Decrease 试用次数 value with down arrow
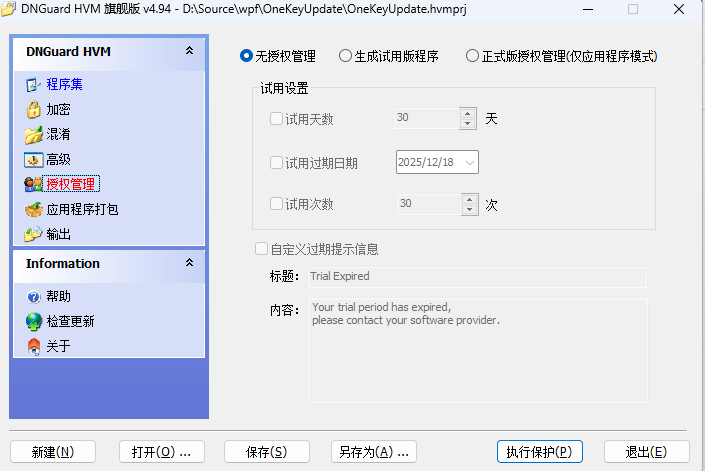The width and height of the screenshot is (705, 471). (469, 209)
